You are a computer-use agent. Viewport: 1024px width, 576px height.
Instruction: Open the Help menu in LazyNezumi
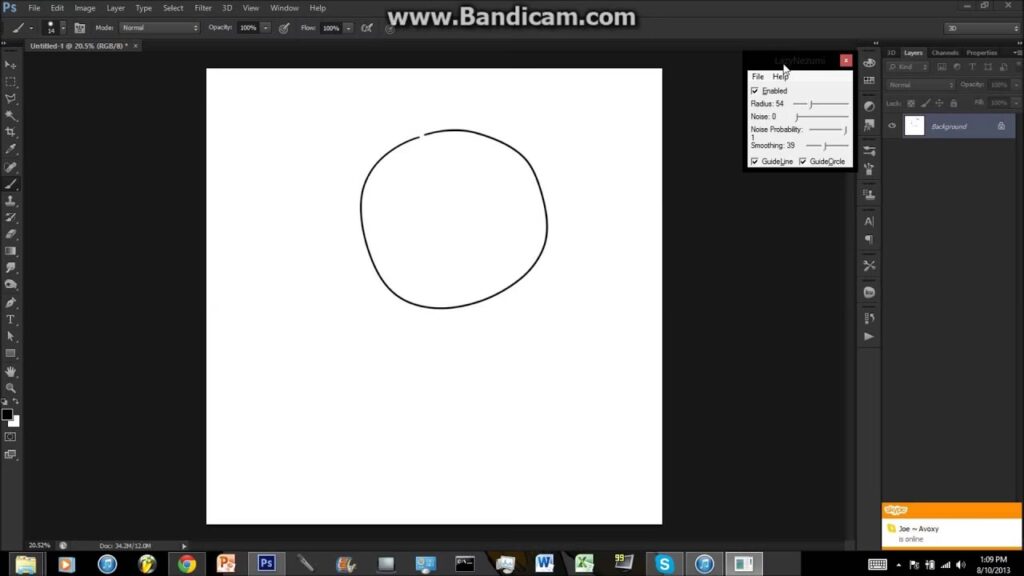(x=779, y=77)
